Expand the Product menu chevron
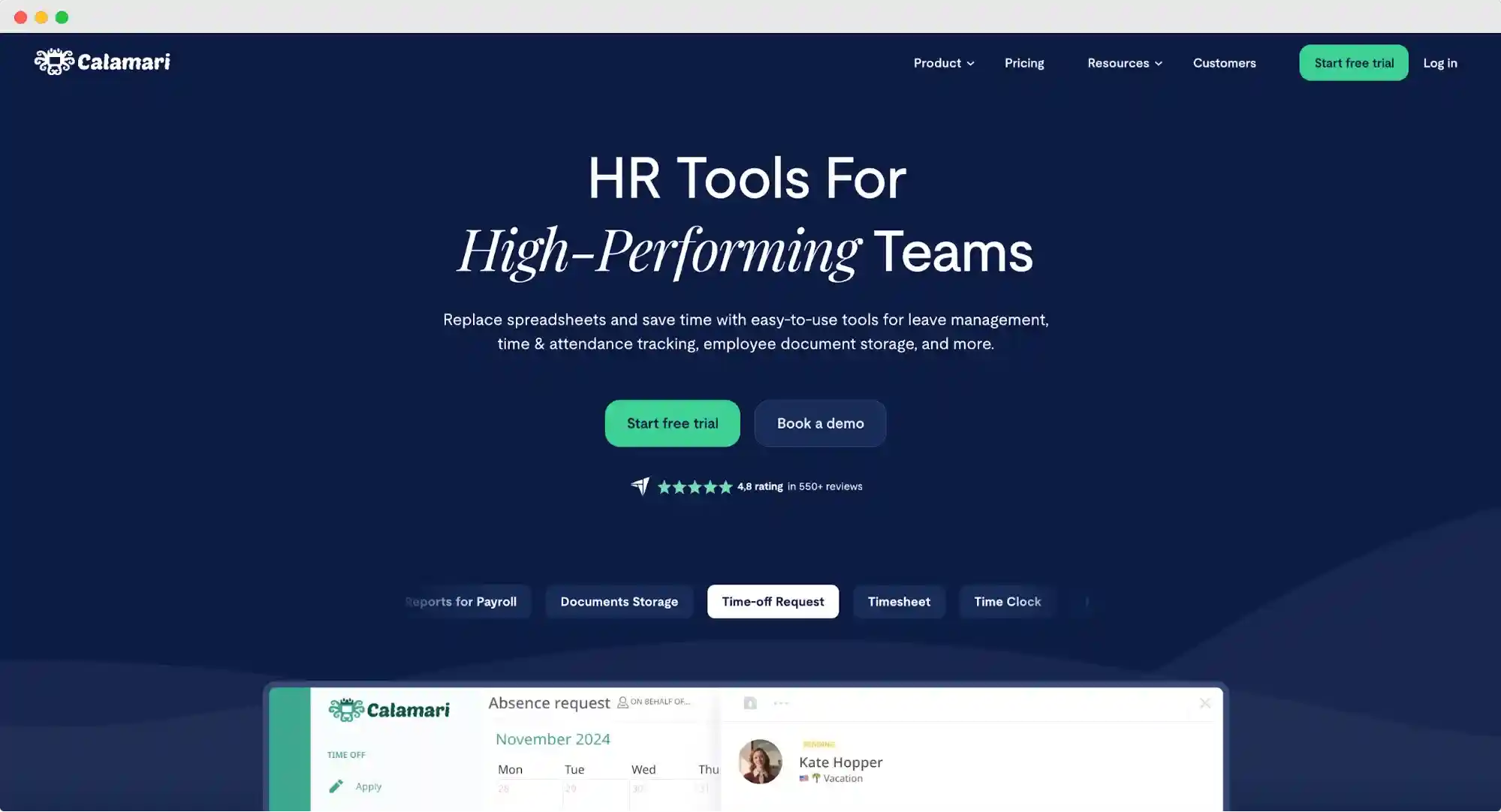 971,64
